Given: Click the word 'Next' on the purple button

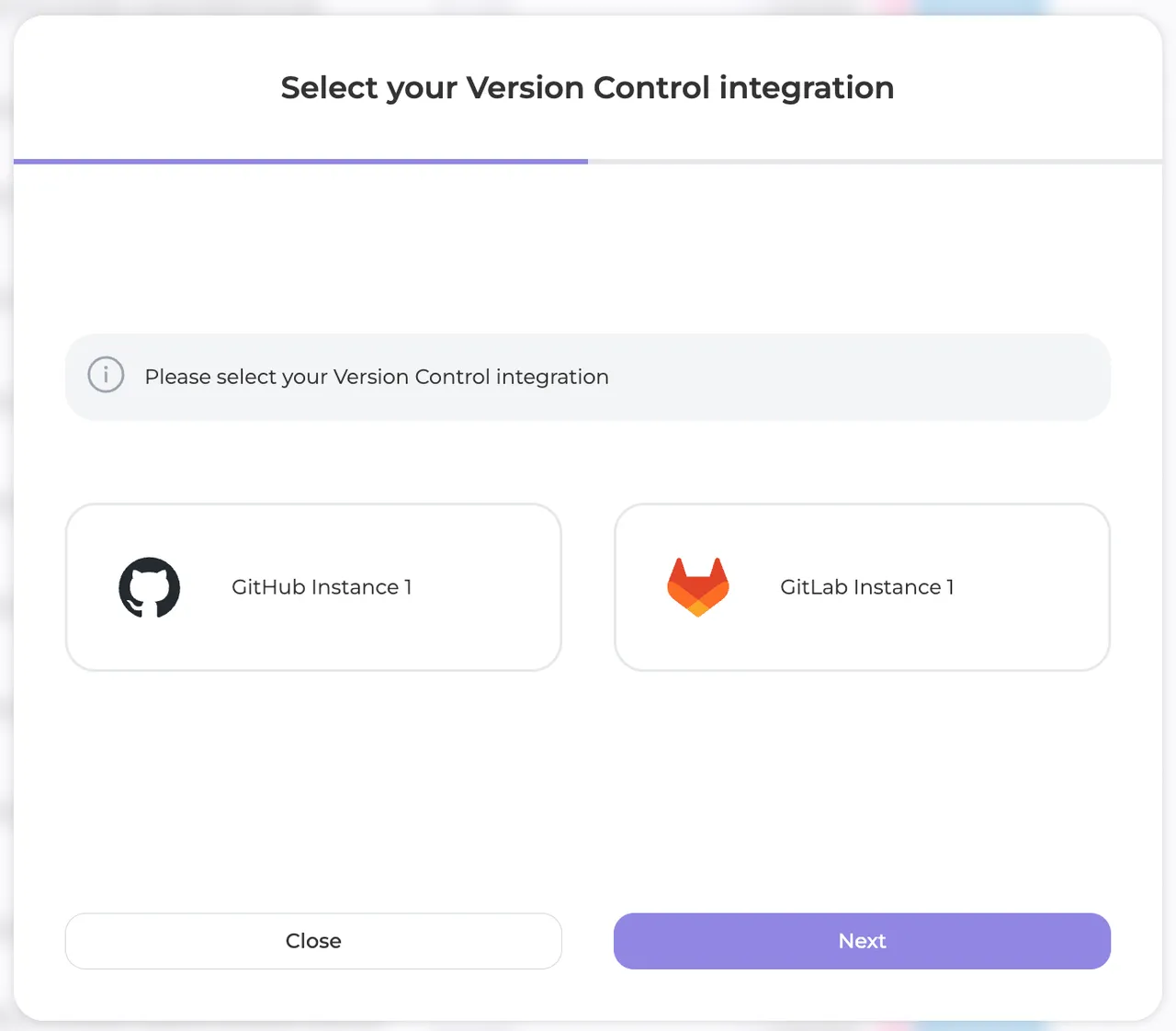Looking at the screenshot, I should point(862,941).
